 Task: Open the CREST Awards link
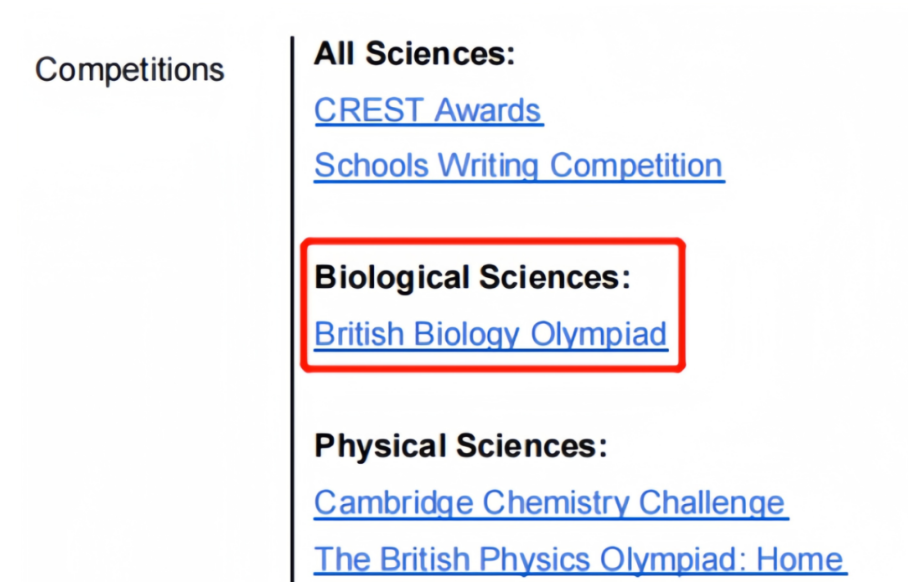point(427,110)
